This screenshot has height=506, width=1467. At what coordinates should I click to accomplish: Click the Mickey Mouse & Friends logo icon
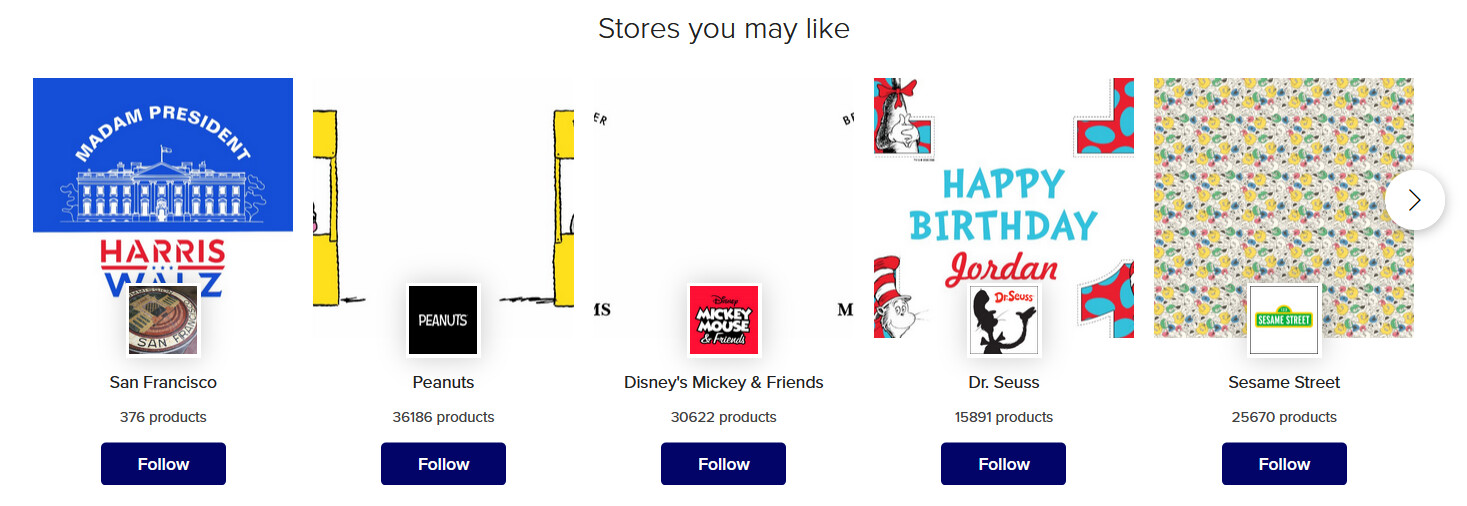click(724, 320)
